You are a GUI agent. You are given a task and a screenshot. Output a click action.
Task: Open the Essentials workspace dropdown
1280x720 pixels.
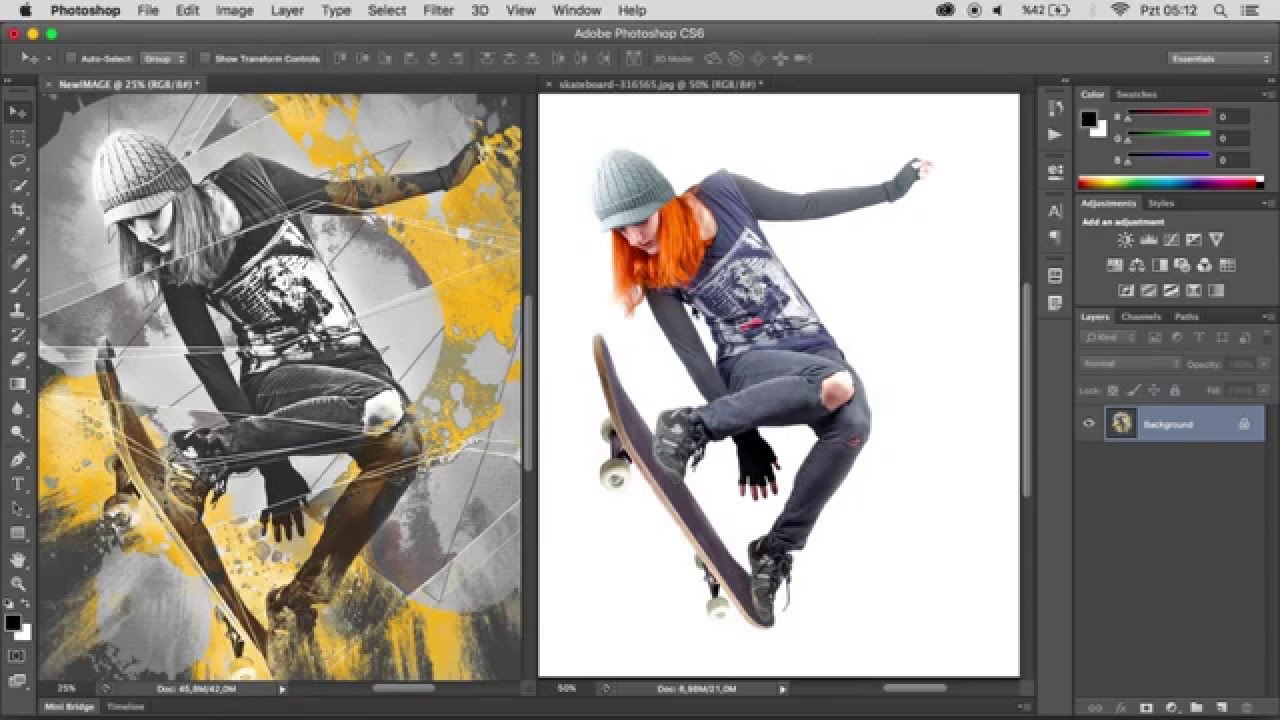[x=1220, y=59]
